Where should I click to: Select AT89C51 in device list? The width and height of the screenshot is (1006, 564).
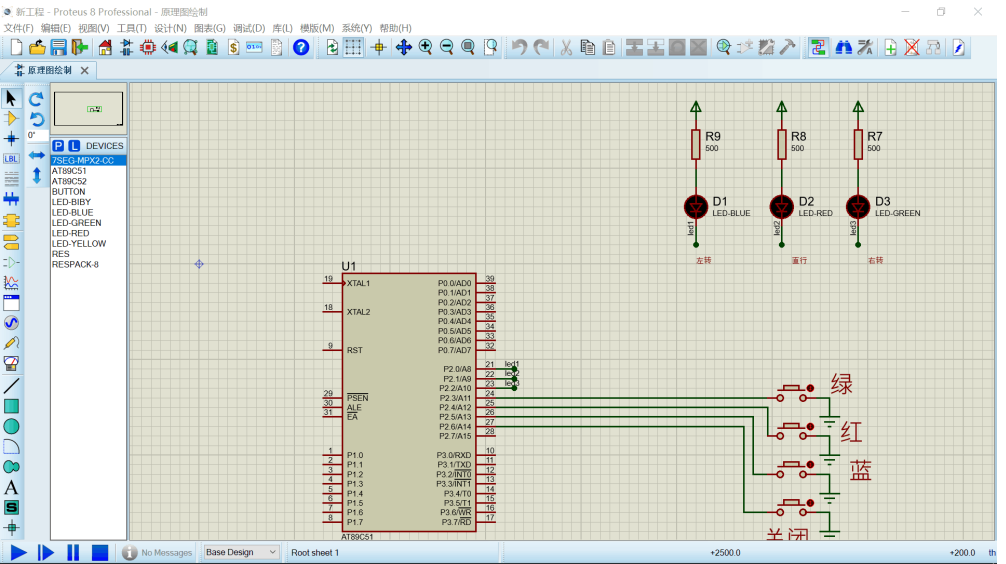pos(89,171)
